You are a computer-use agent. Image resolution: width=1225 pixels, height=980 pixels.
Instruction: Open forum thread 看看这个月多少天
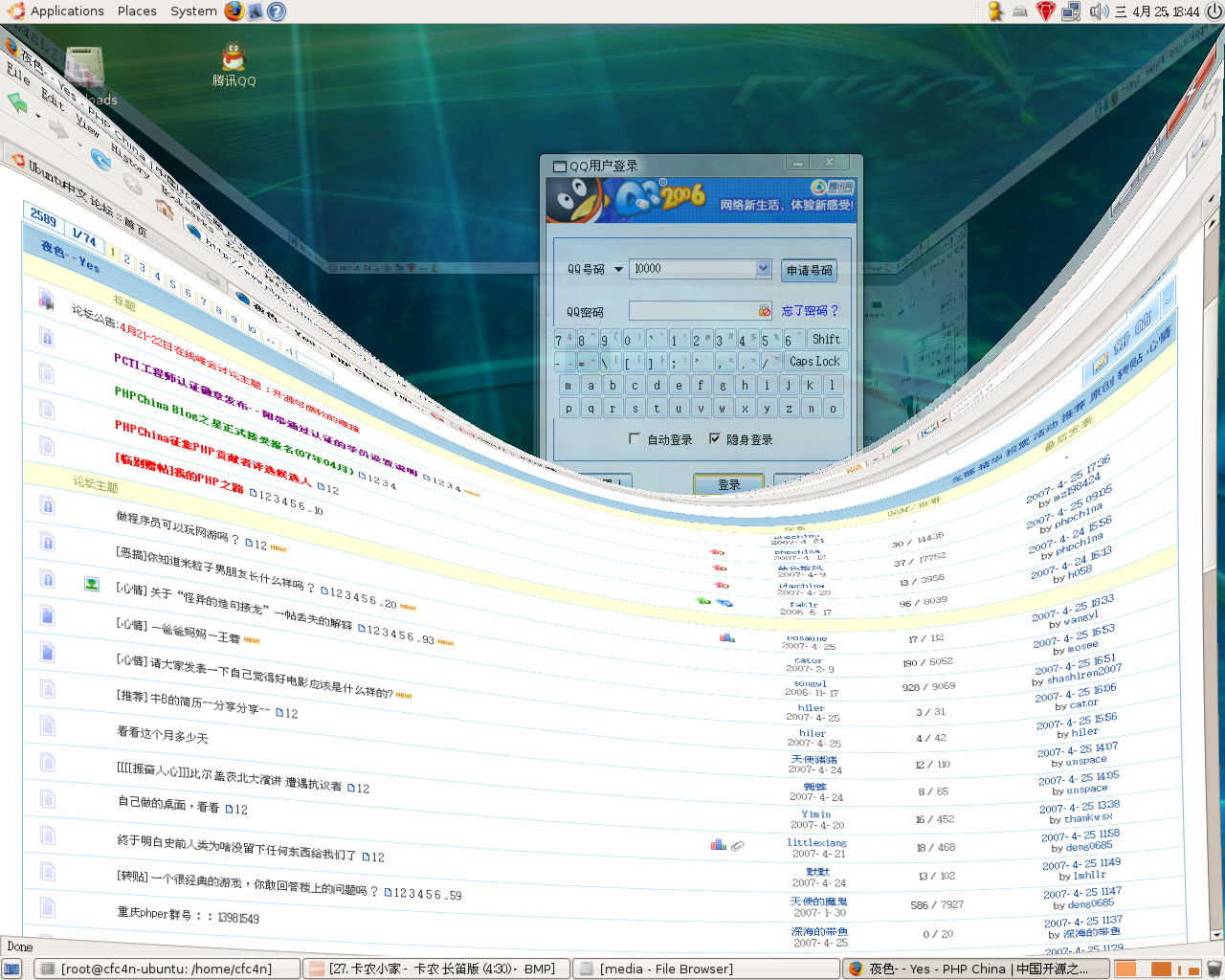tap(162, 734)
